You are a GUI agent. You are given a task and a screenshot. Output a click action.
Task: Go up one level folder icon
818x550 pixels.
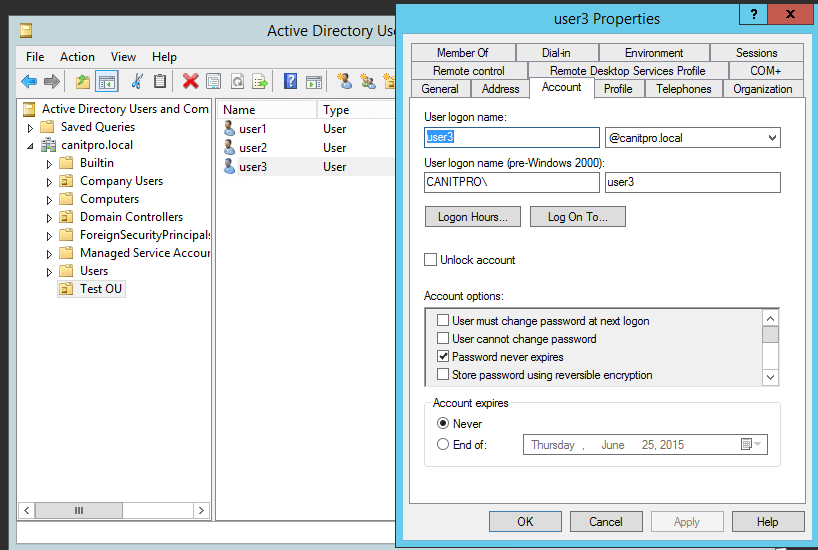coord(83,81)
